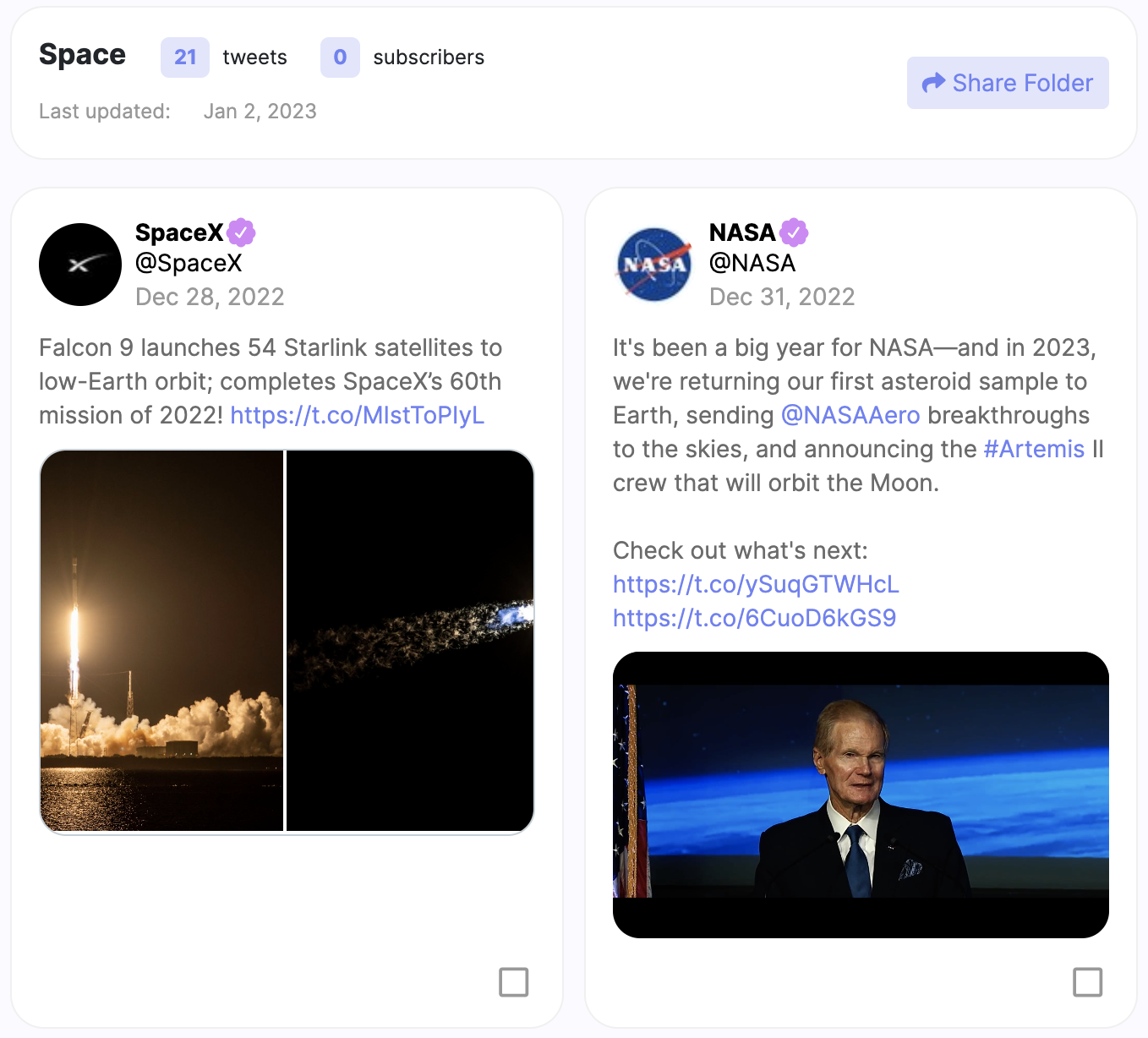Click SpaceX verified badge
Viewport: 1148px width, 1038px height.
point(241,232)
